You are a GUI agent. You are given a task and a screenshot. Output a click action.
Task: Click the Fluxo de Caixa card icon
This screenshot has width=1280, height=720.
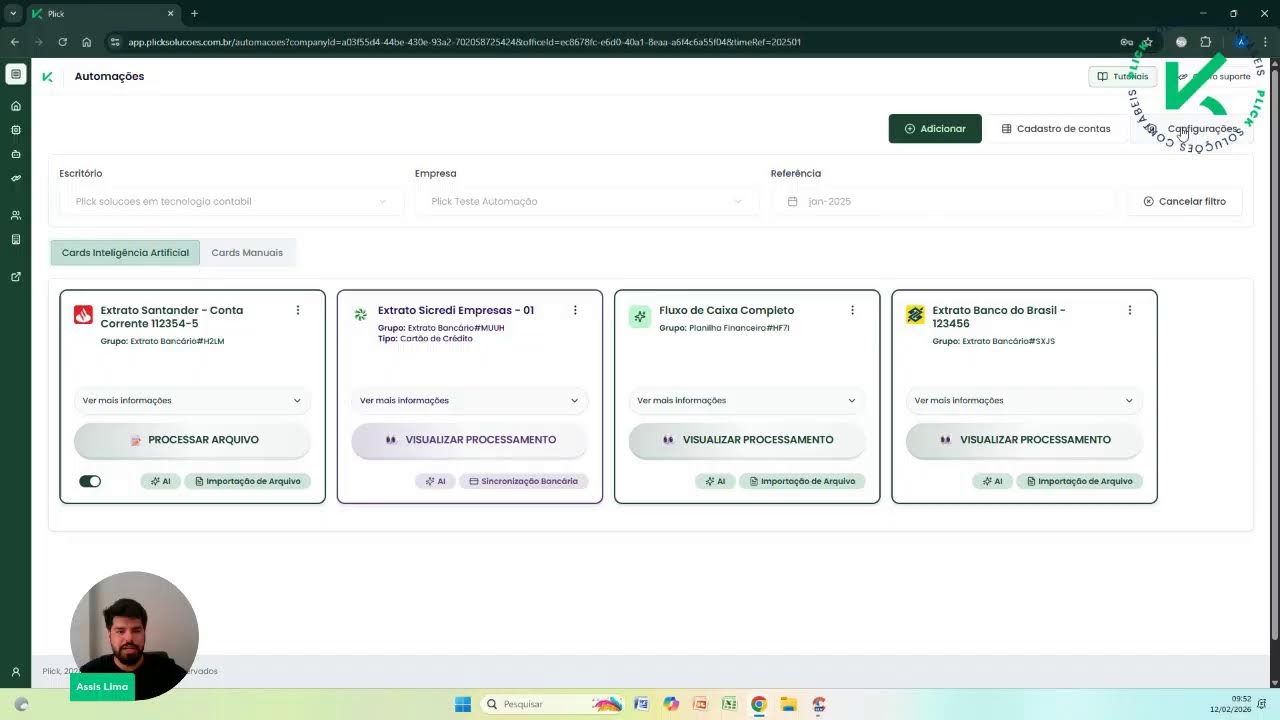pos(639,316)
